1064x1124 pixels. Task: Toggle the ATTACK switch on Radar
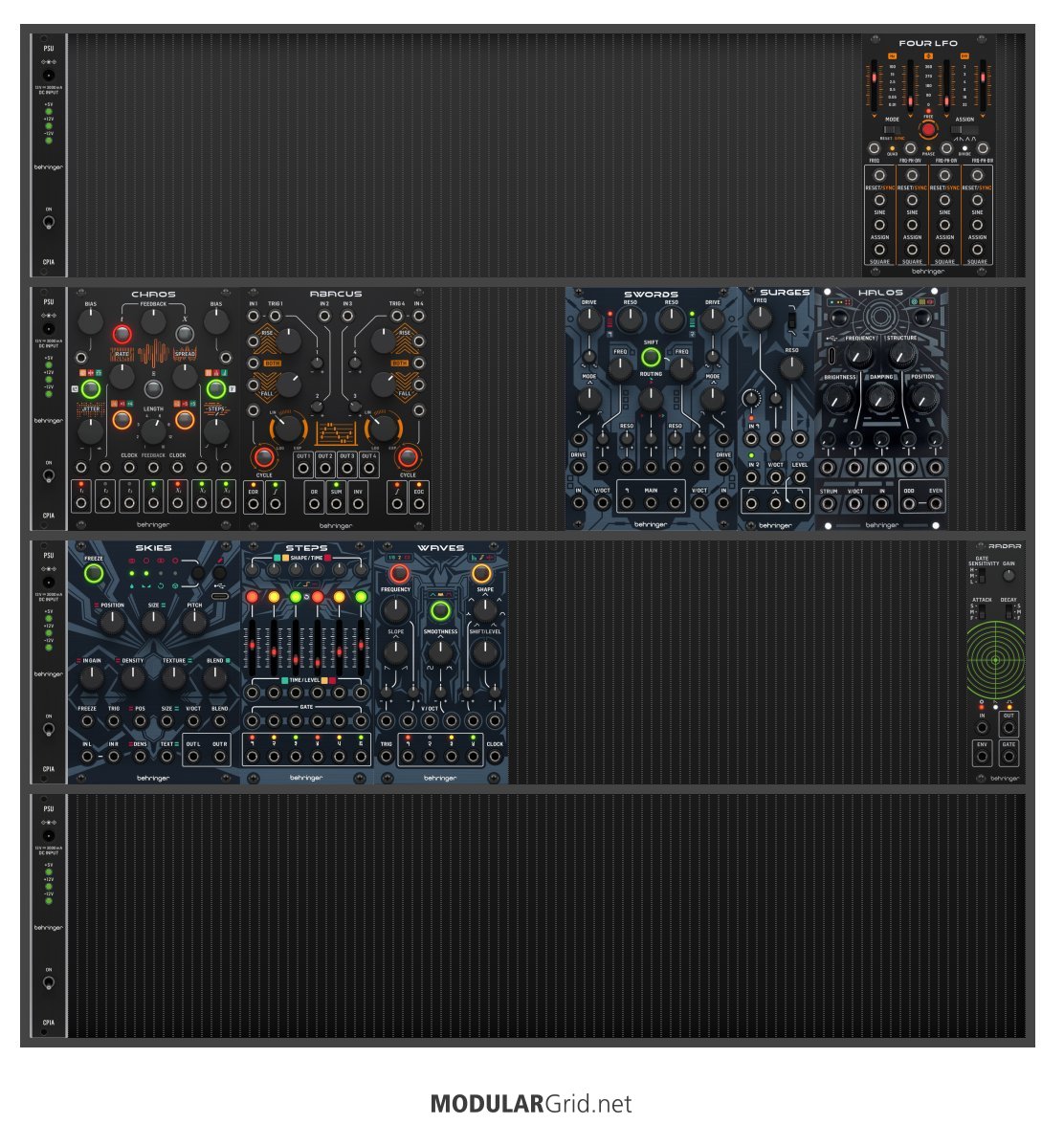(982, 611)
